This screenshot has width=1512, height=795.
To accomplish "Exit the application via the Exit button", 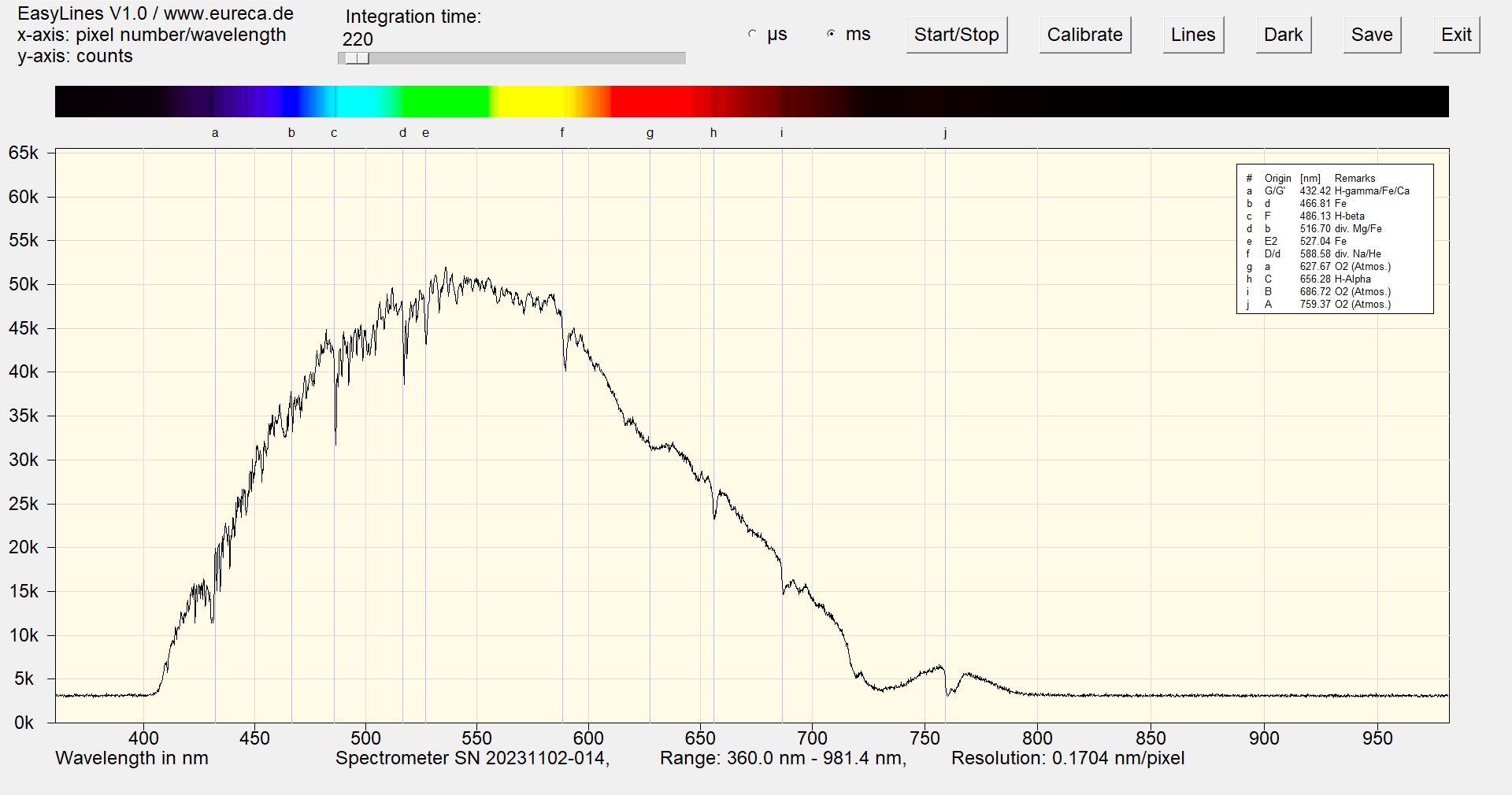I will (x=1456, y=35).
